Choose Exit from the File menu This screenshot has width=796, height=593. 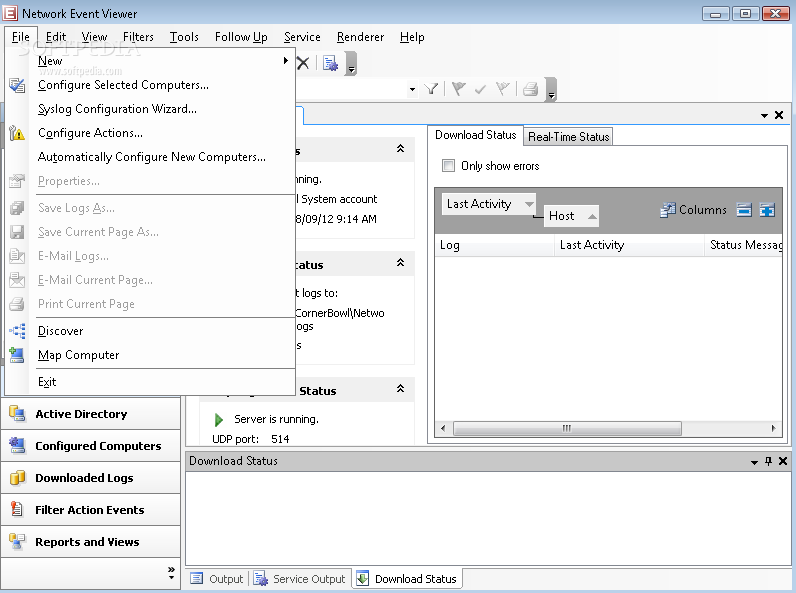coord(47,382)
